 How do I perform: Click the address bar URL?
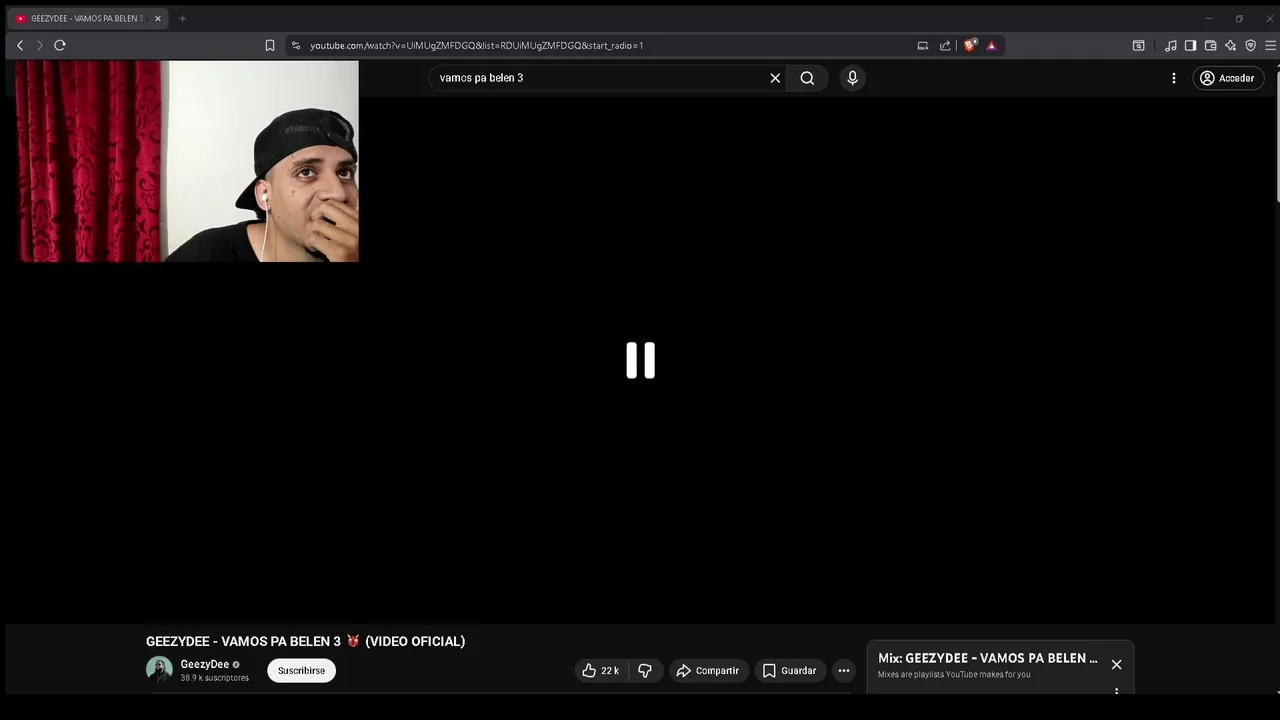476,45
